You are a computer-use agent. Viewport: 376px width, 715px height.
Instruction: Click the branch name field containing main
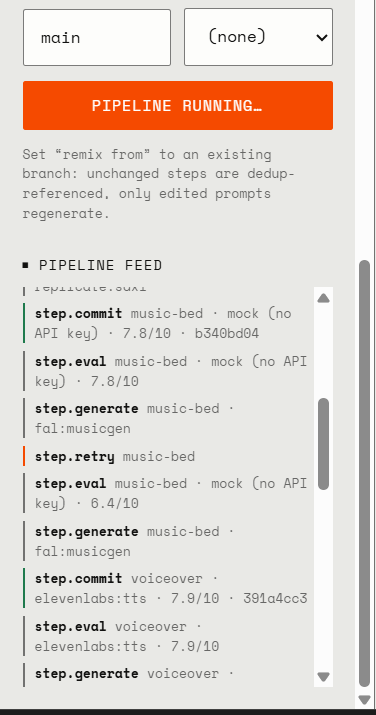coord(97,37)
